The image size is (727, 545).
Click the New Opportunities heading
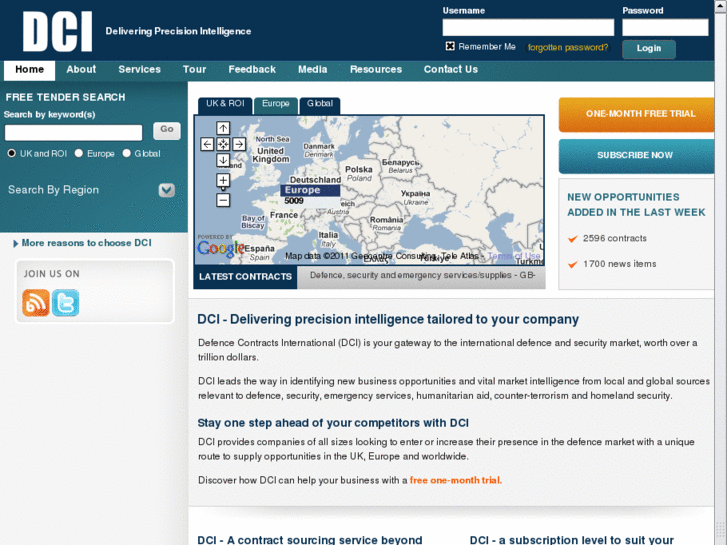point(636,205)
